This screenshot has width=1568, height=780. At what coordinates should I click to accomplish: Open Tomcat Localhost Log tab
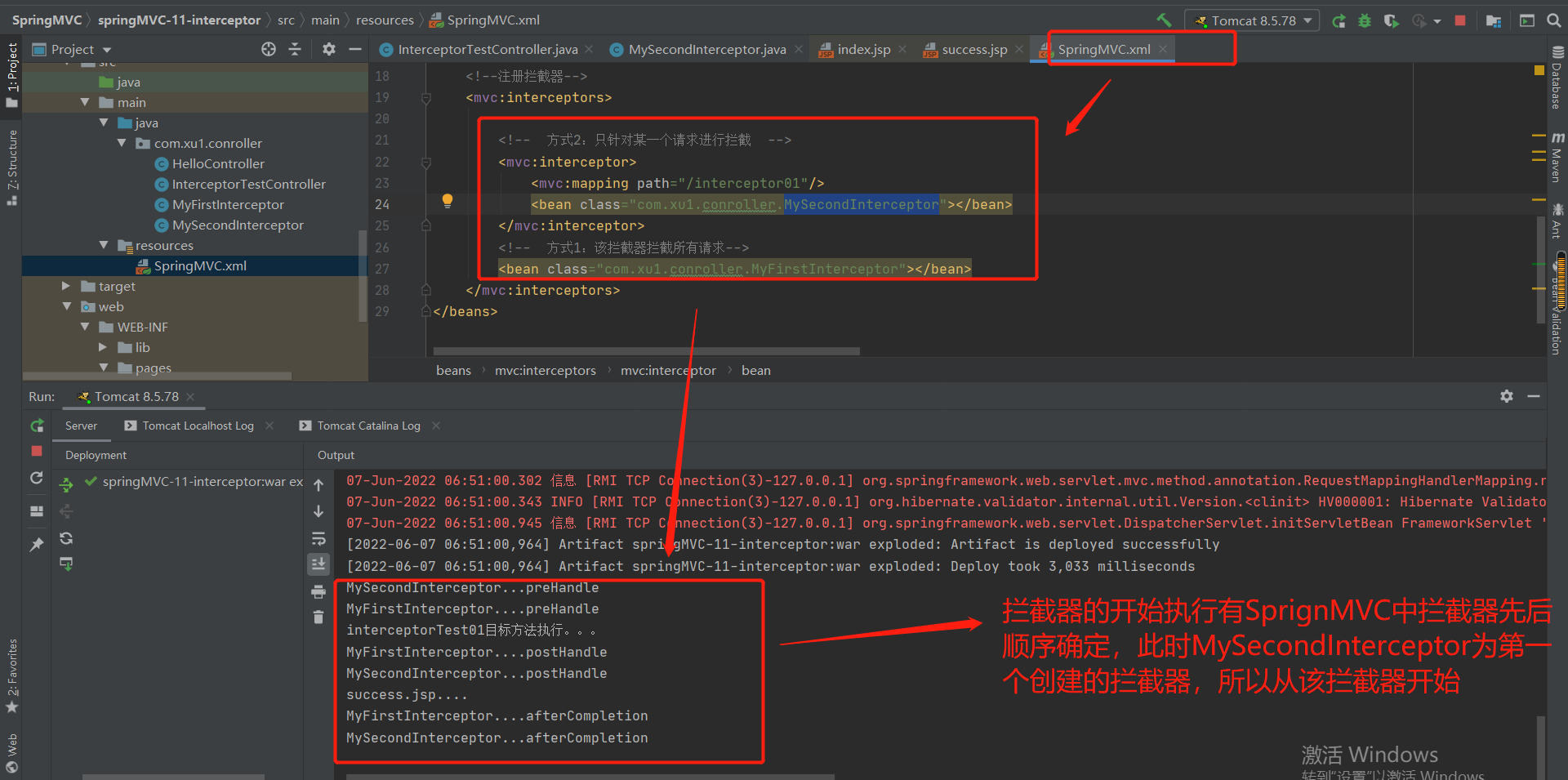pos(198,426)
